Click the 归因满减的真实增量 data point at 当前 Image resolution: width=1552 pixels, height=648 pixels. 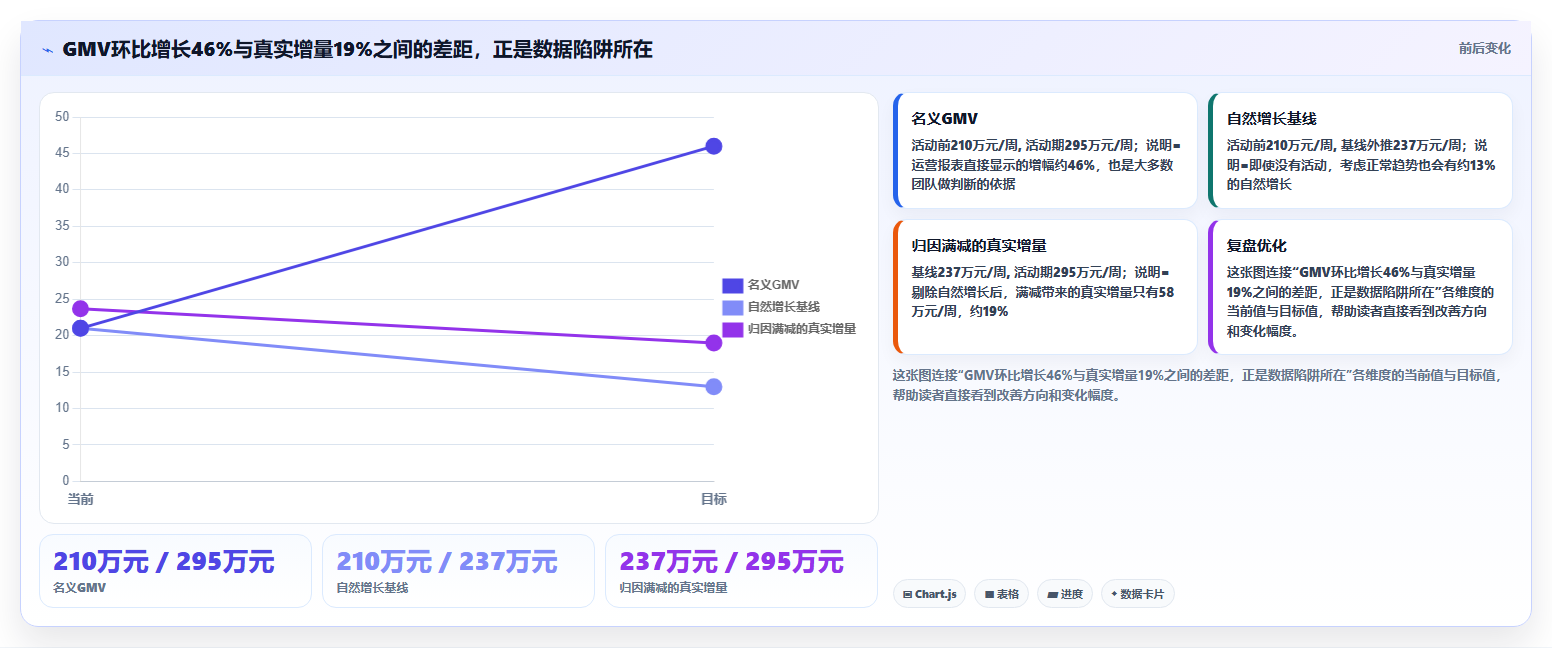click(x=81, y=309)
